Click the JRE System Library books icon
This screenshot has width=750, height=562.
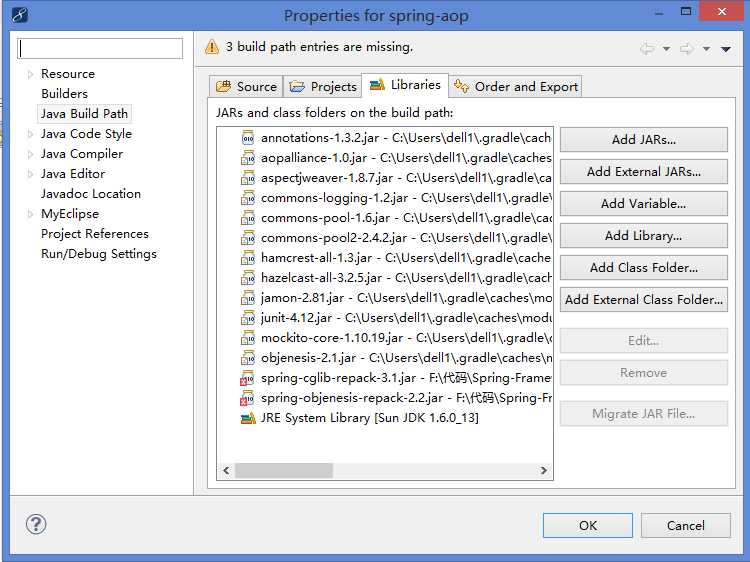pyautogui.click(x=248, y=418)
